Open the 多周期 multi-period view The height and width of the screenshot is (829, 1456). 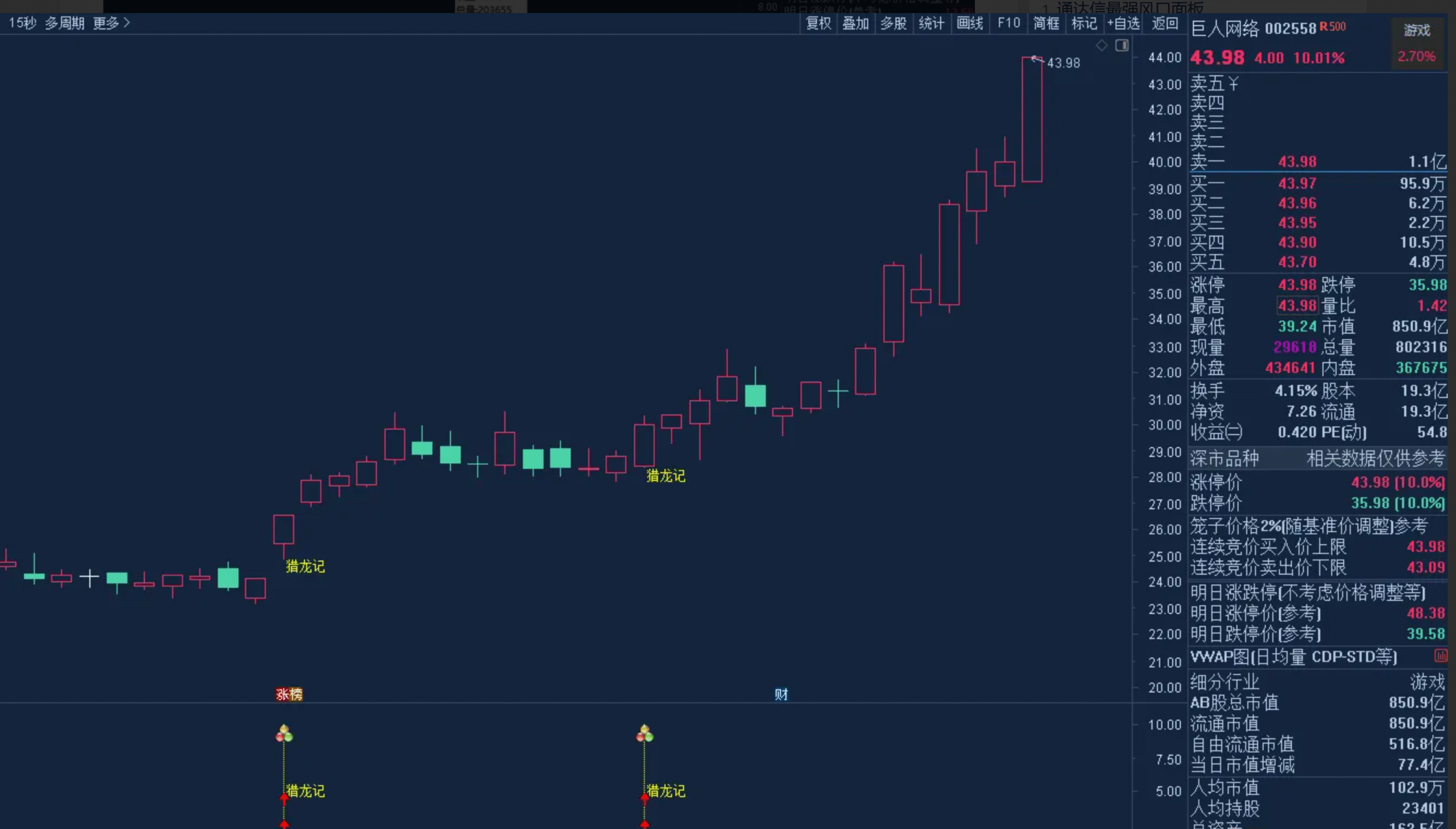(64, 23)
